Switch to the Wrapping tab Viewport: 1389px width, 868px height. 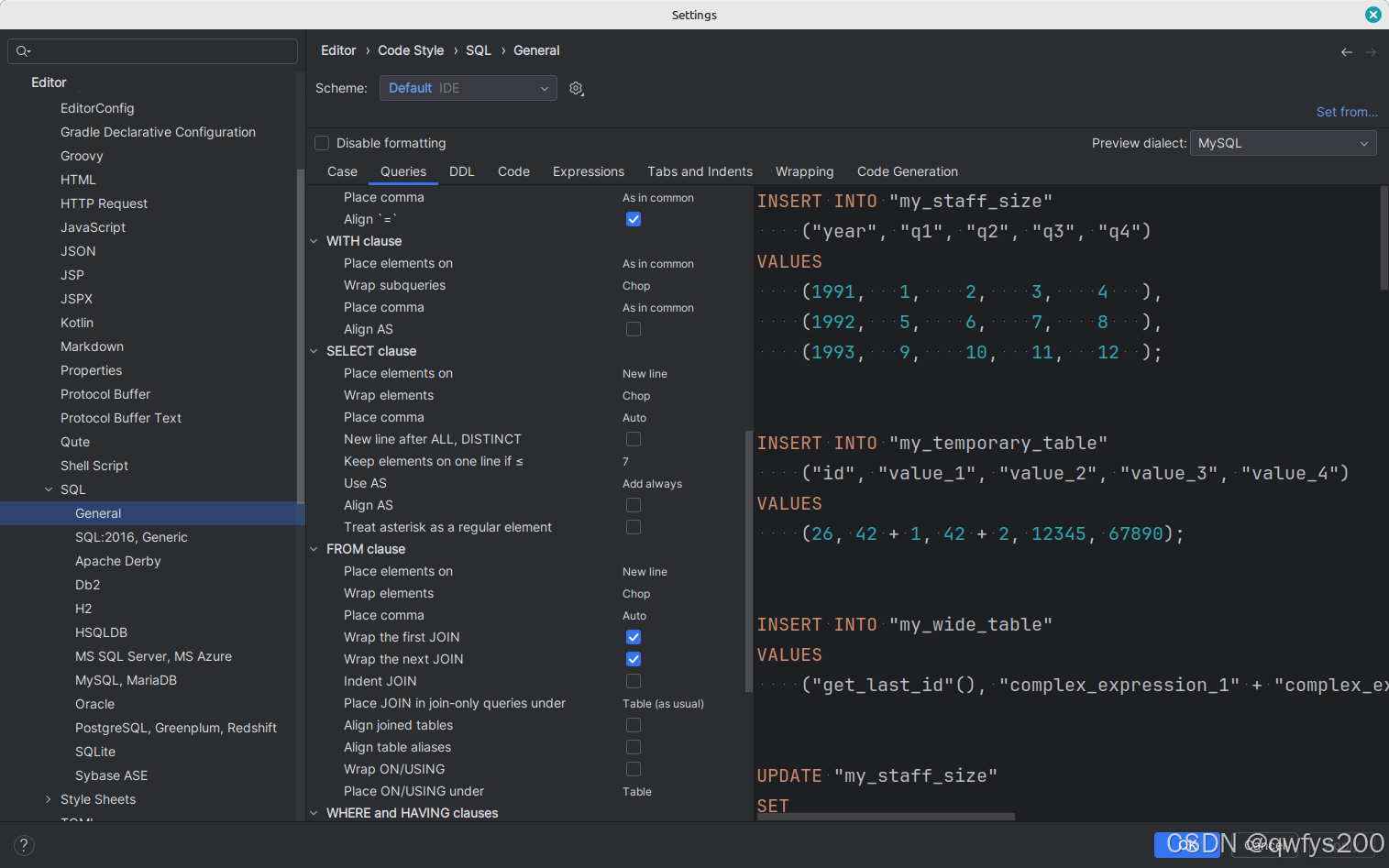pos(805,171)
